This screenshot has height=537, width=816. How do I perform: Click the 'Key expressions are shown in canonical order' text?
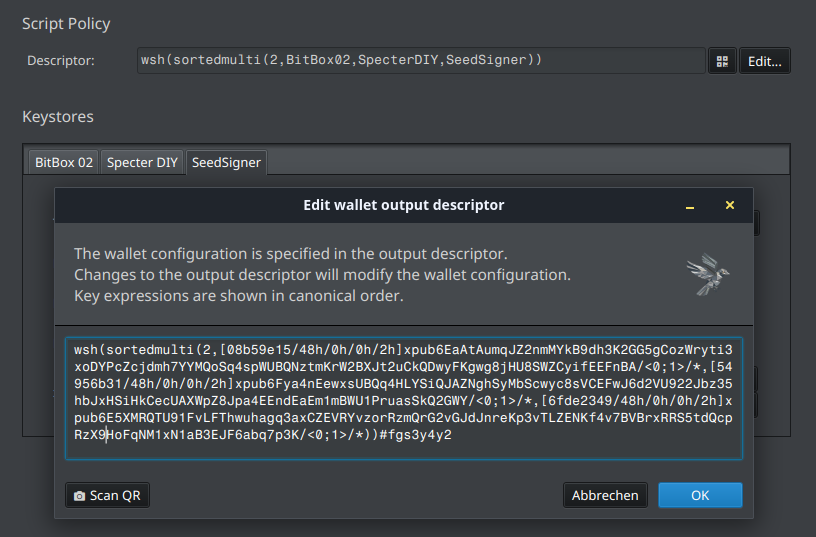239,296
